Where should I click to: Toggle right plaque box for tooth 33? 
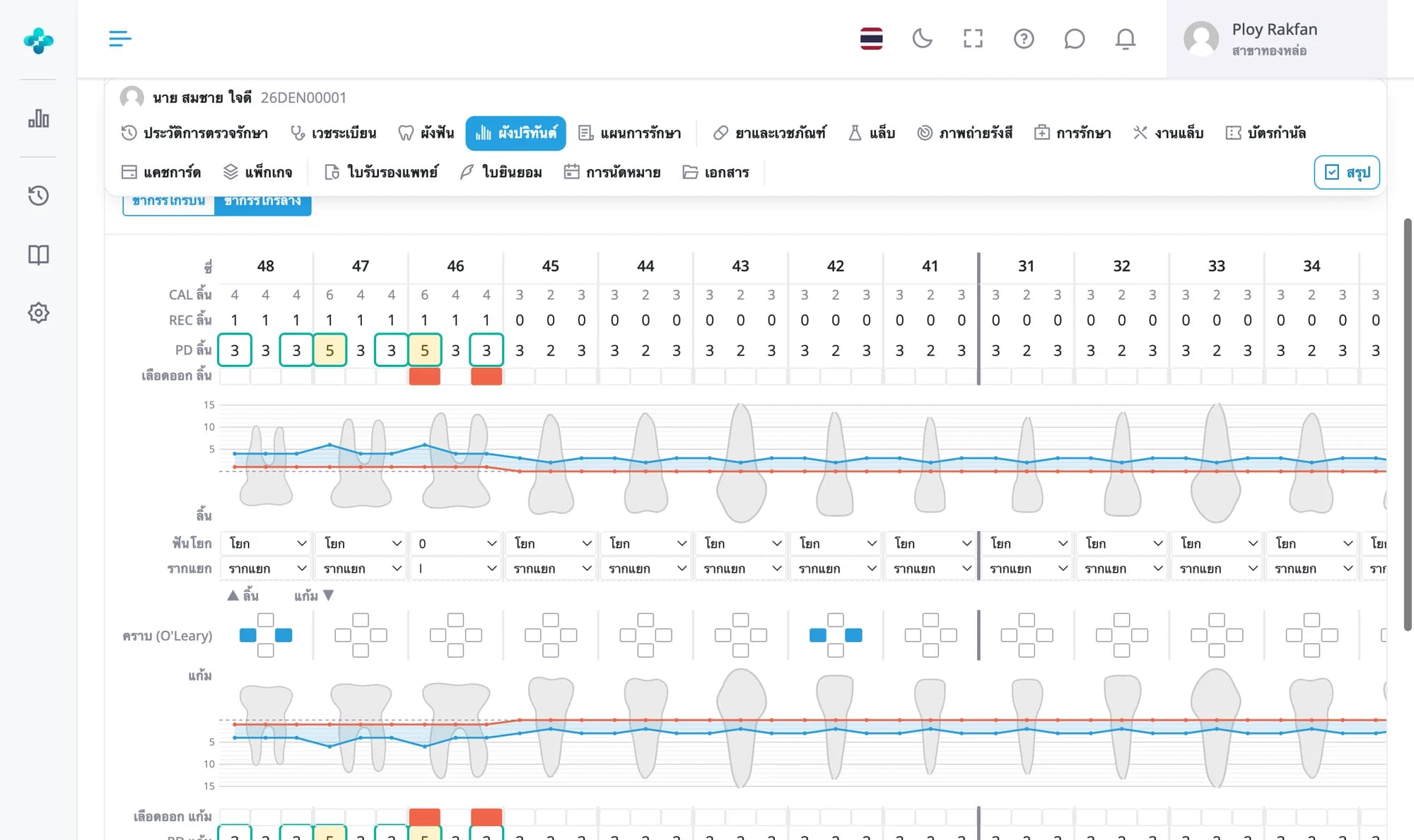click(x=1234, y=635)
